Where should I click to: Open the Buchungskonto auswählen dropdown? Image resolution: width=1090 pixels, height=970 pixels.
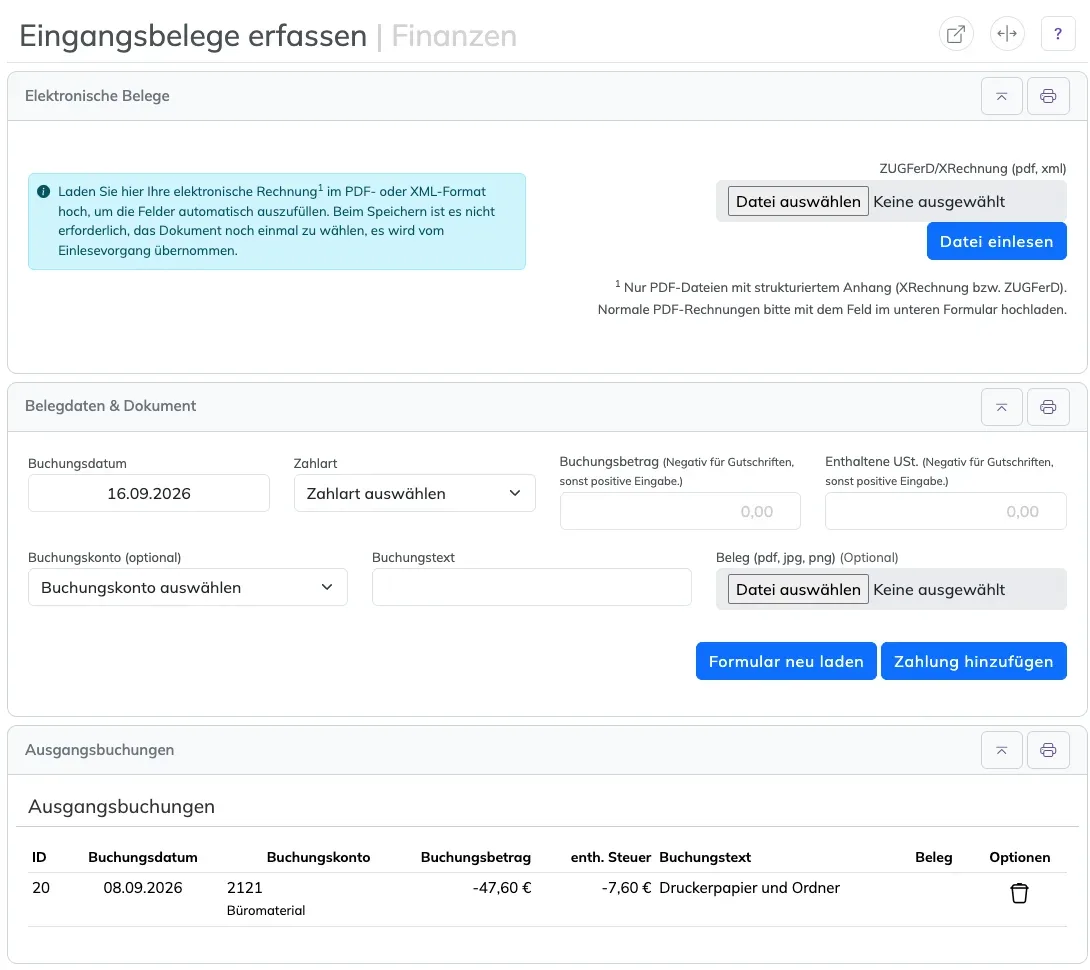point(188,587)
